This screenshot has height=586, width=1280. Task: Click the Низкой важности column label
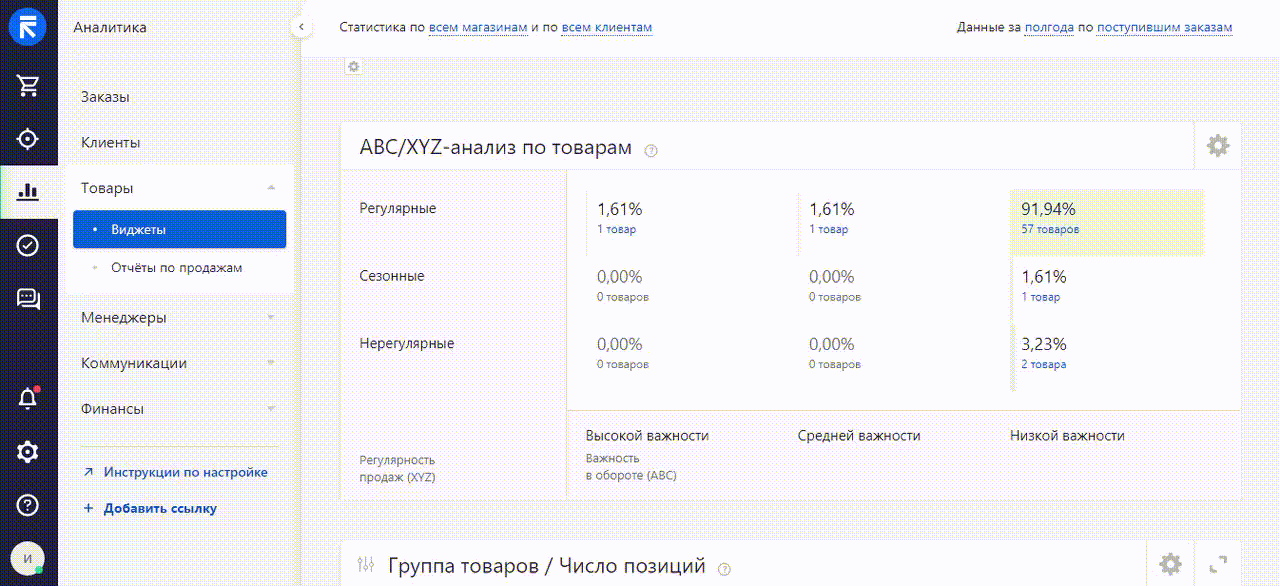pos(1067,435)
